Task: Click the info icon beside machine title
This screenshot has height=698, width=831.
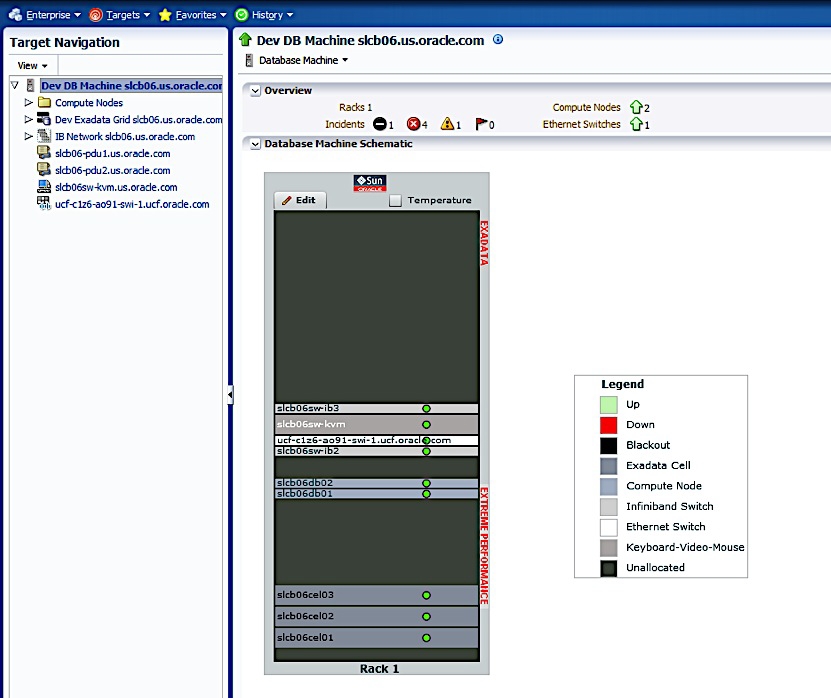Action: pyautogui.click(x=498, y=40)
